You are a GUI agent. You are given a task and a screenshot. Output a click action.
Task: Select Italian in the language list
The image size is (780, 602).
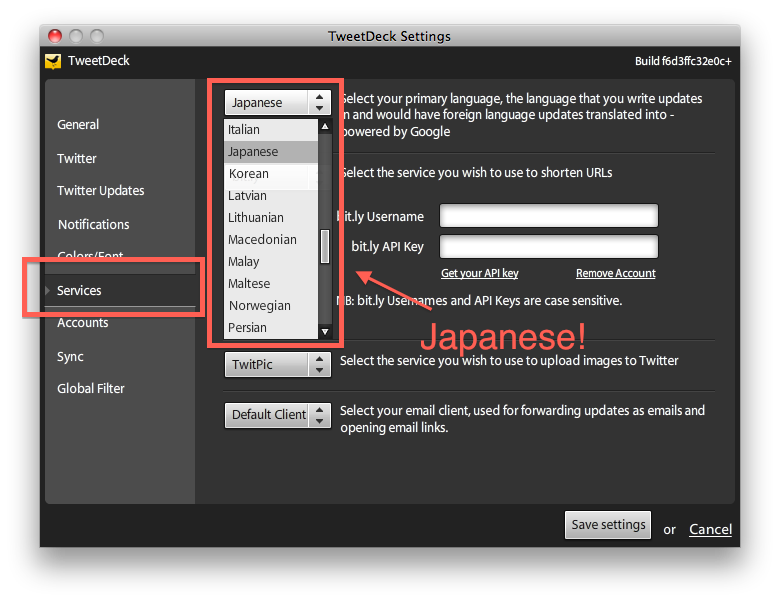coord(271,130)
